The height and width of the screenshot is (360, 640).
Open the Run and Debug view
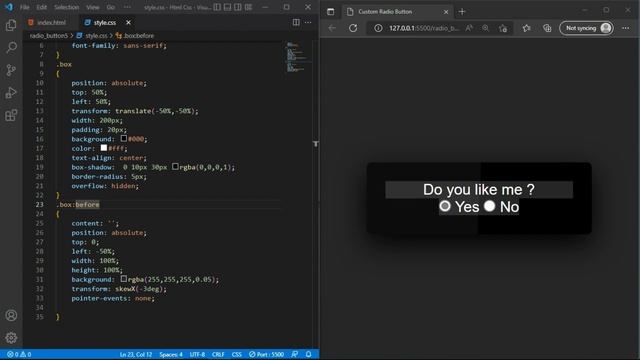pyautogui.click(x=11, y=93)
